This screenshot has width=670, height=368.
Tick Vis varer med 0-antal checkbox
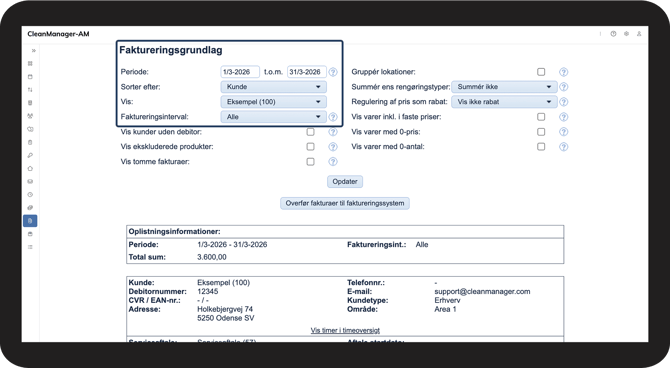[x=541, y=147]
